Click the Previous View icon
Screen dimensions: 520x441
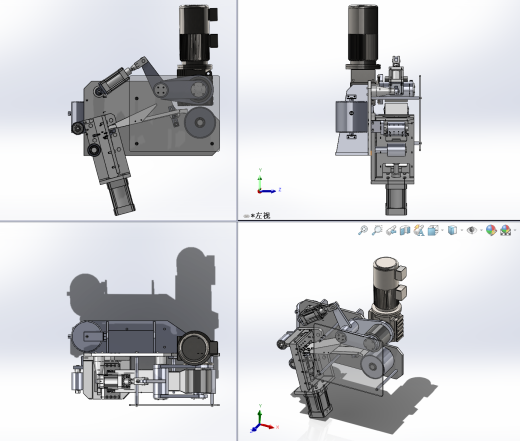[x=391, y=230]
